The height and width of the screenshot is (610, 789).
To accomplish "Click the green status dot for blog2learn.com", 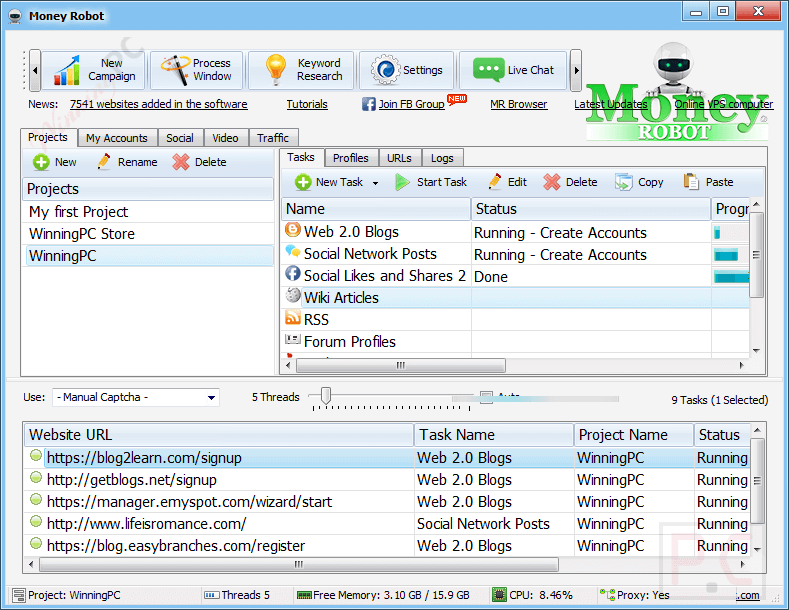I will 36,455.
